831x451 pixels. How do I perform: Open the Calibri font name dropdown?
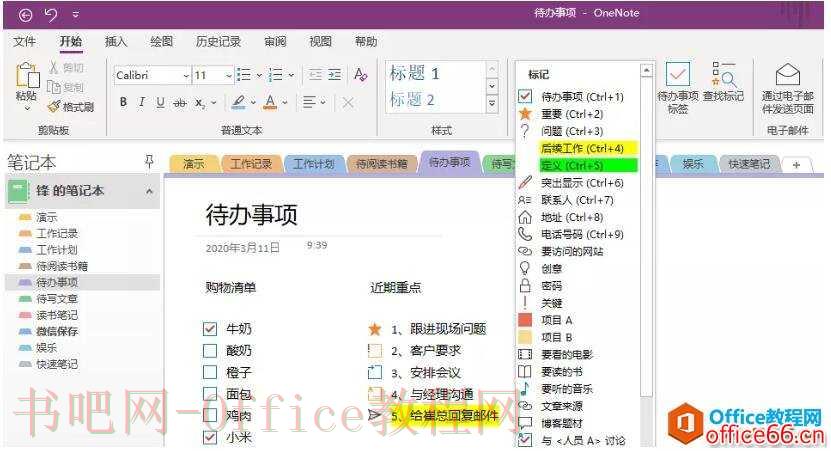186,75
